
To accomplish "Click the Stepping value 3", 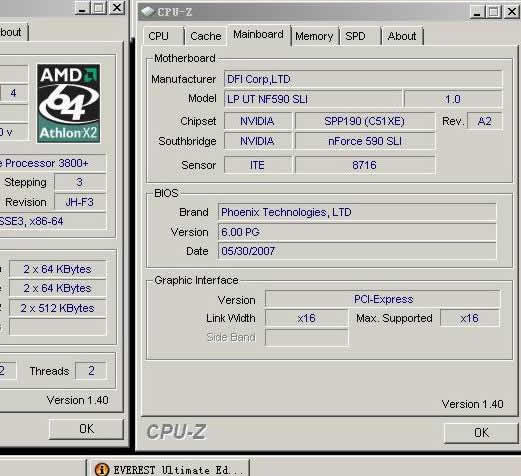I will 80,182.
